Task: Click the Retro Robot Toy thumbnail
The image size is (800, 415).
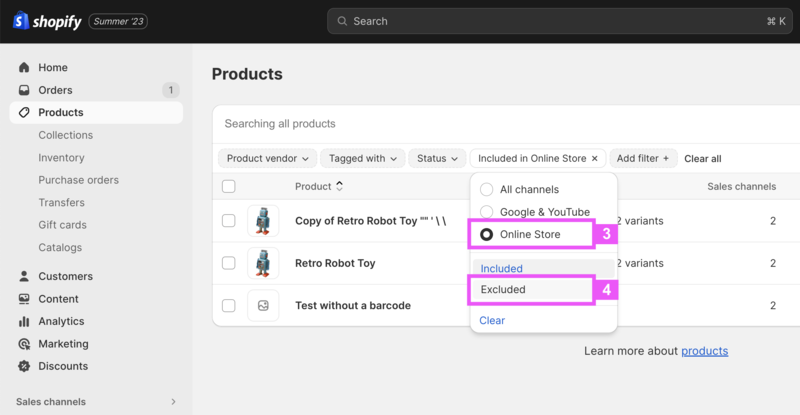Action: coord(263,263)
